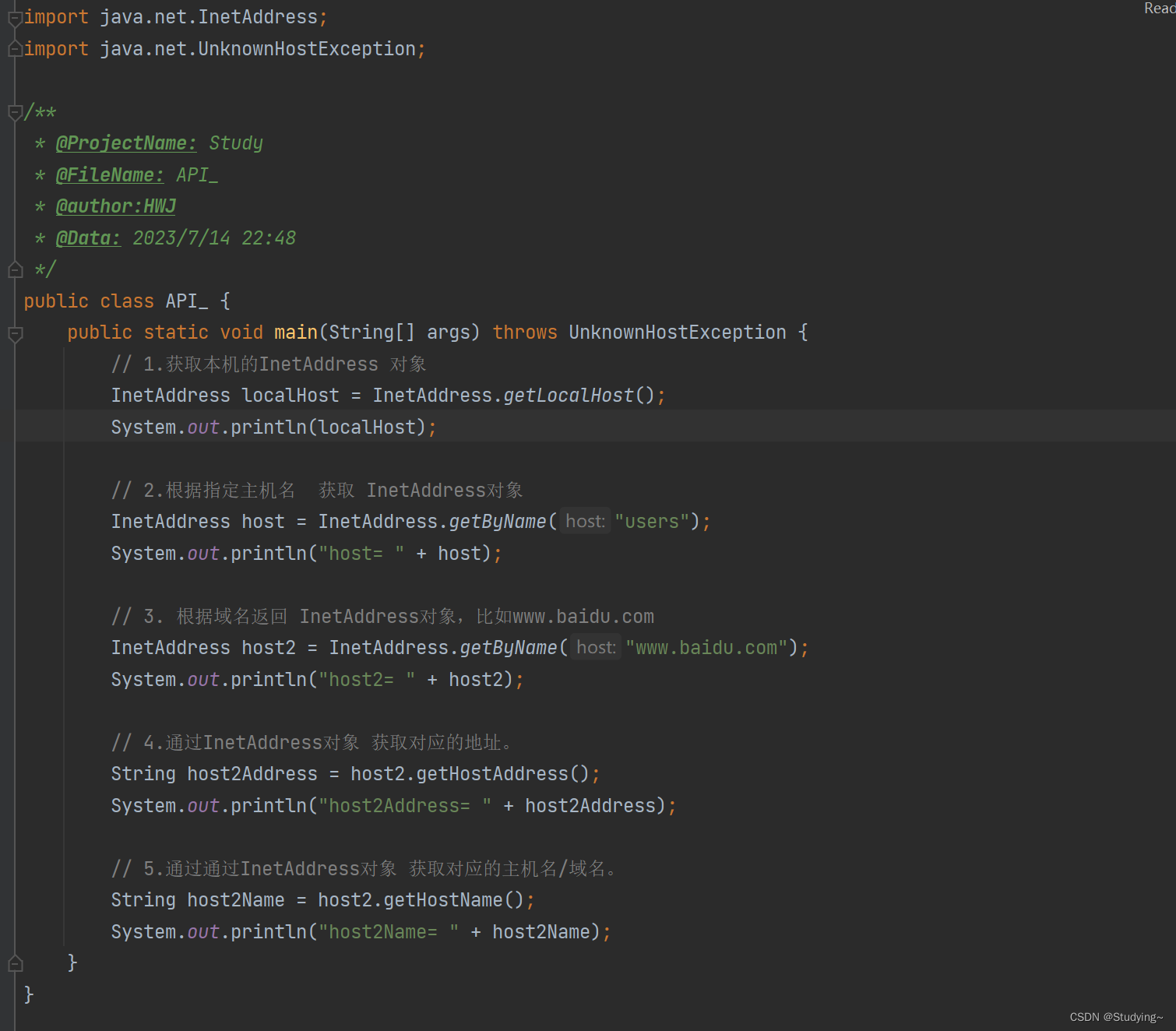The width and height of the screenshot is (1176, 1031).
Task: Click UnknownHostException in the throws clause
Action: pyautogui.click(x=677, y=332)
